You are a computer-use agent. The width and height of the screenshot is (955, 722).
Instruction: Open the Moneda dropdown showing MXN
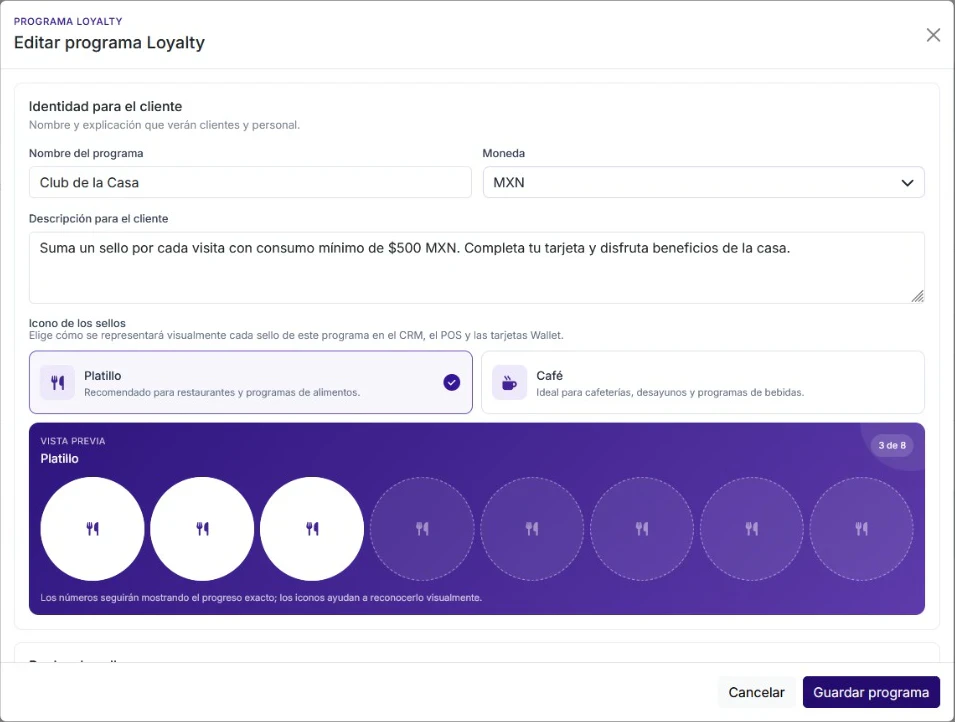pos(703,182)
